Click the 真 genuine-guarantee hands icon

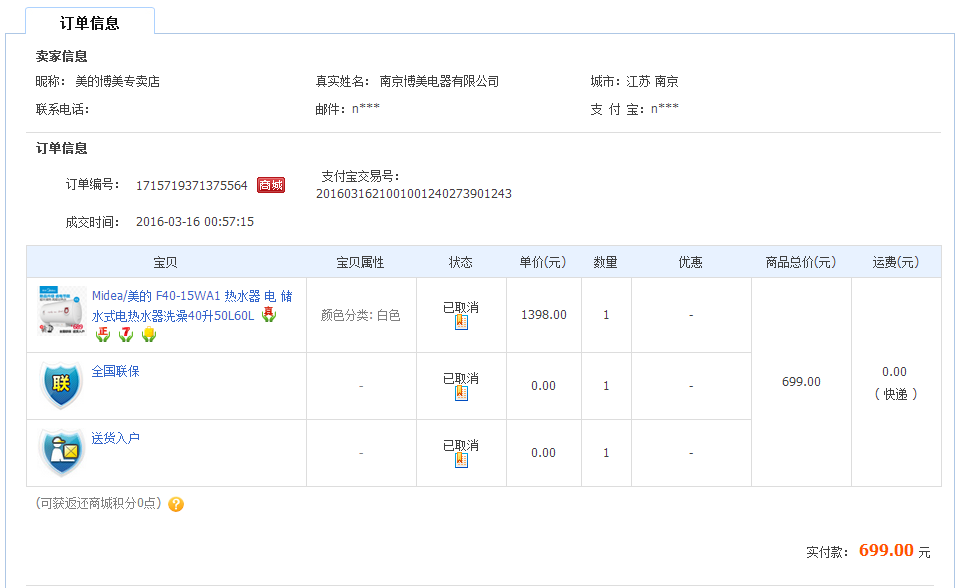tap(269, 314)
